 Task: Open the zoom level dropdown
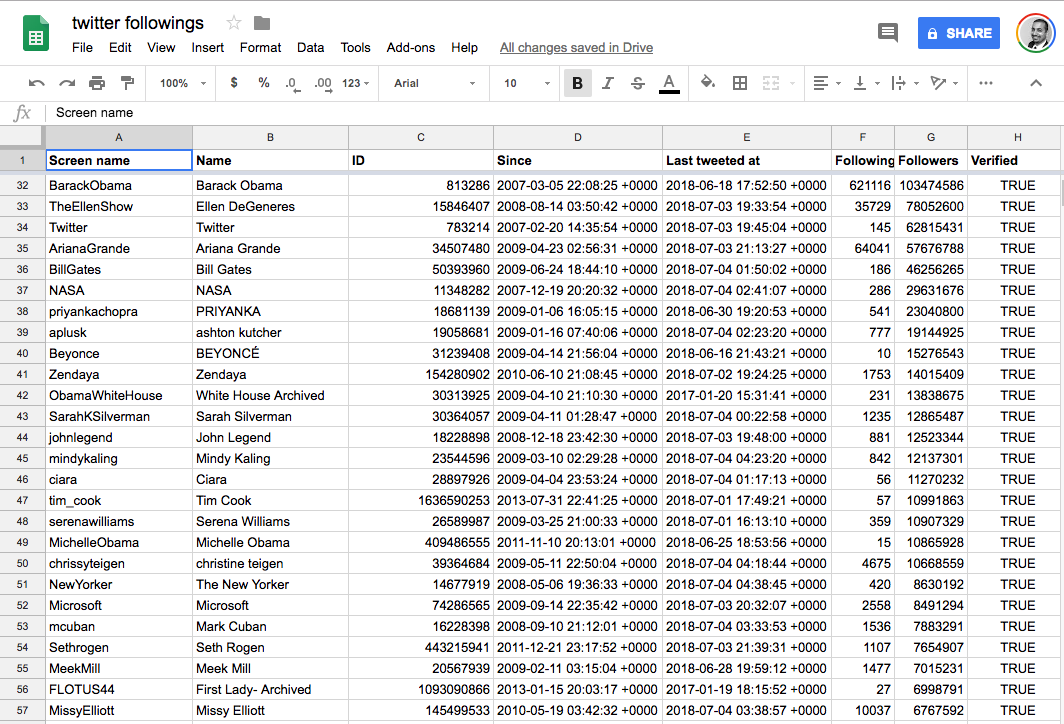tap(179, 83)
